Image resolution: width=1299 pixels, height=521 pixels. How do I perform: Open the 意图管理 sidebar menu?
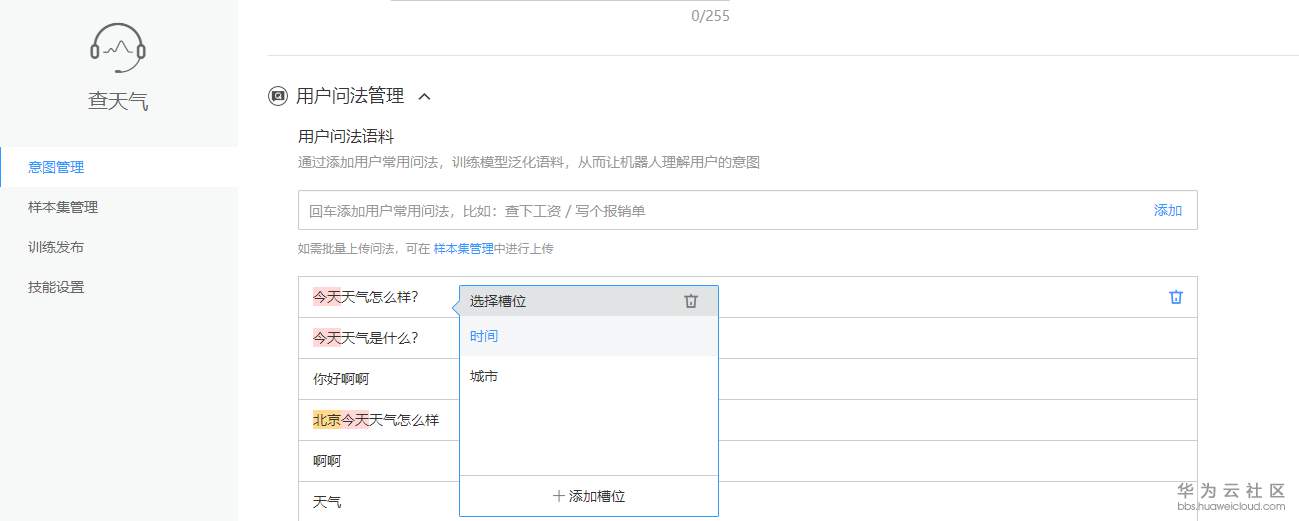(x=56, y=167)
